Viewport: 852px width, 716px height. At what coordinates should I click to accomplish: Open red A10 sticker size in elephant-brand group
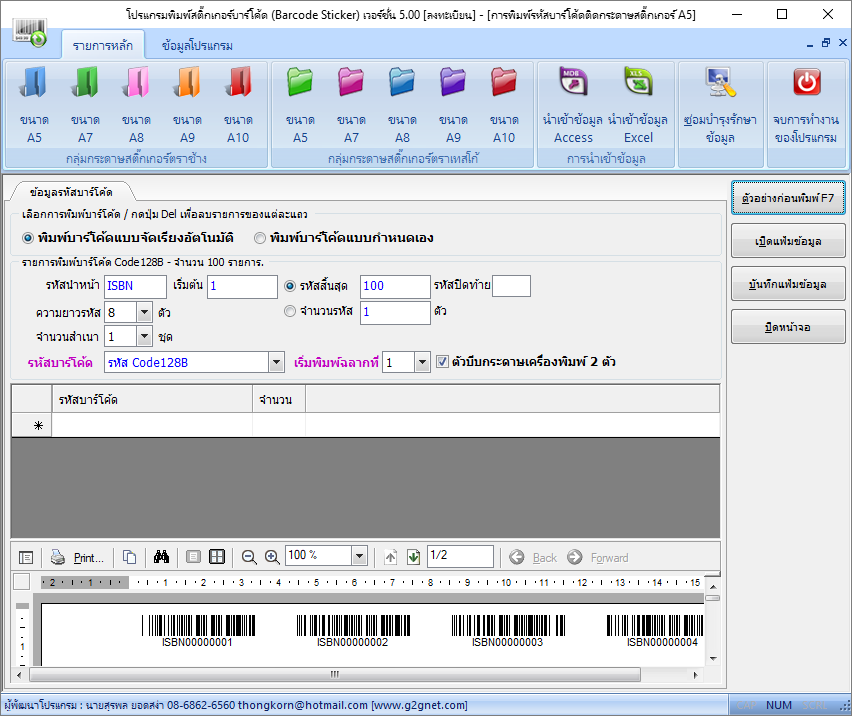[238, 104]
